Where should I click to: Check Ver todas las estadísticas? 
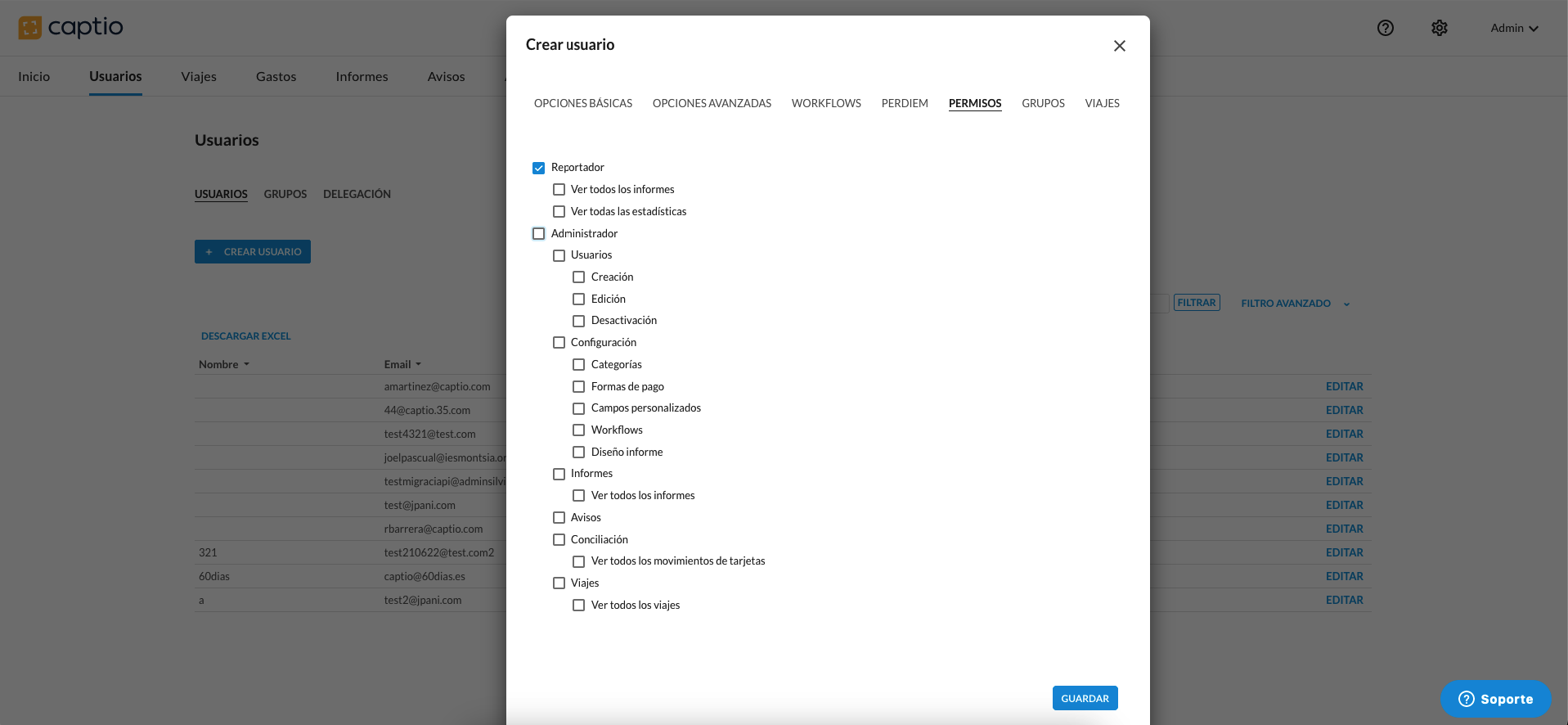pos(559,212)
